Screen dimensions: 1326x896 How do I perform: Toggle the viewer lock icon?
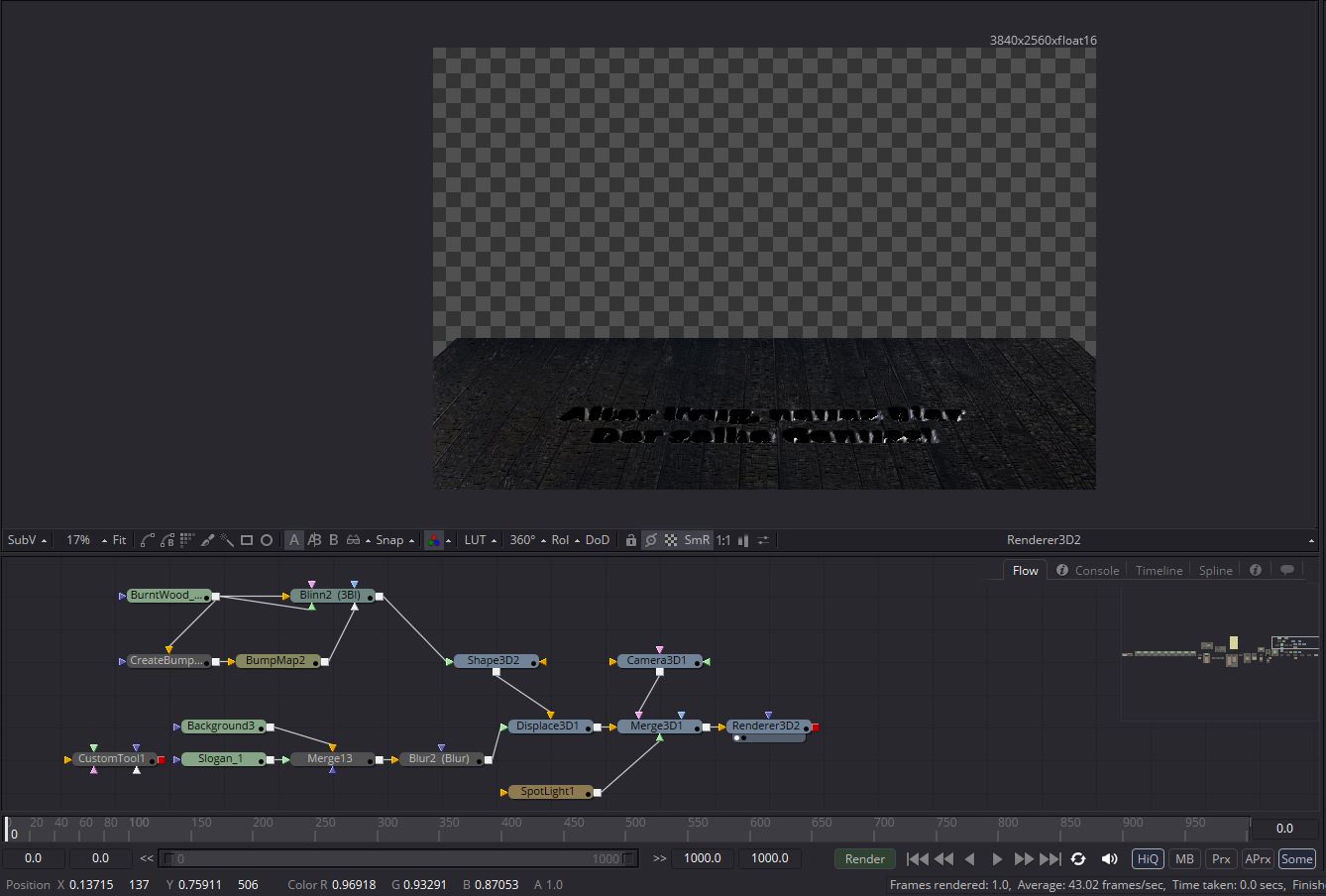pos(630,540)
